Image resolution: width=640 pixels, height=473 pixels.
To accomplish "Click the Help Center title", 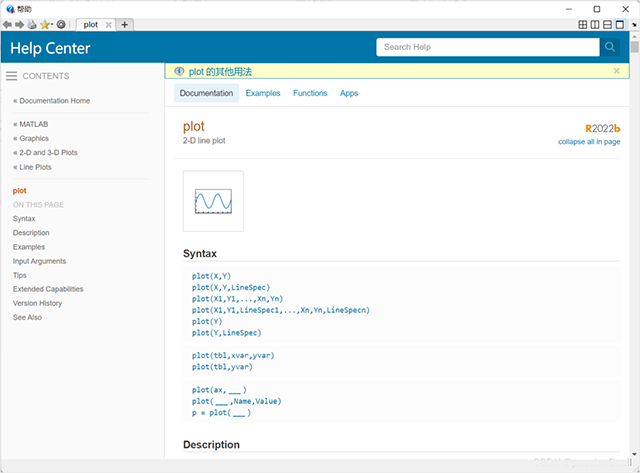I will pyautogui.click(x=50, y=48).
